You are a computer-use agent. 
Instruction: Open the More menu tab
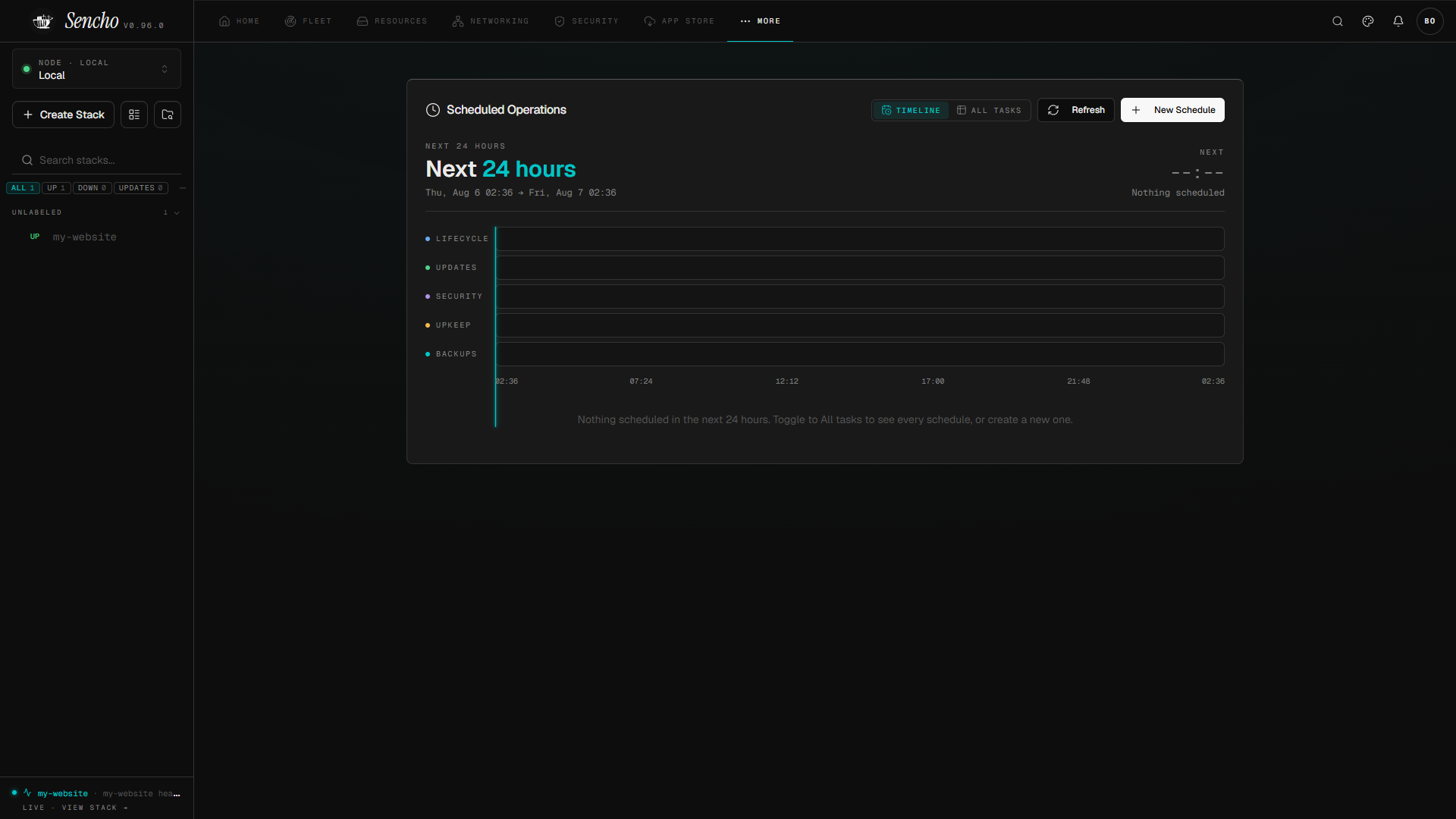(761, 21)
